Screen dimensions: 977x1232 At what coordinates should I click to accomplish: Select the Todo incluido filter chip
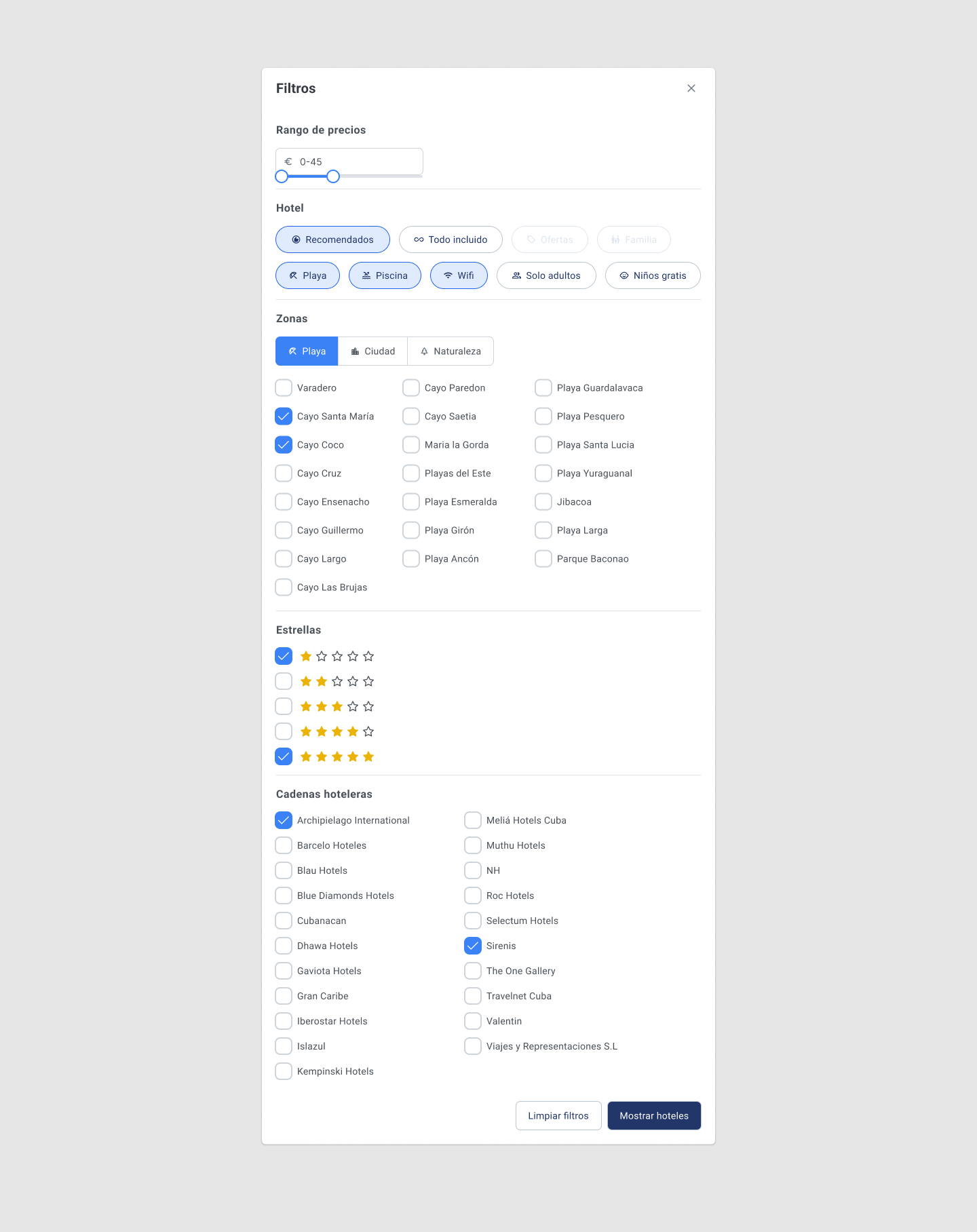click(451, 239)
